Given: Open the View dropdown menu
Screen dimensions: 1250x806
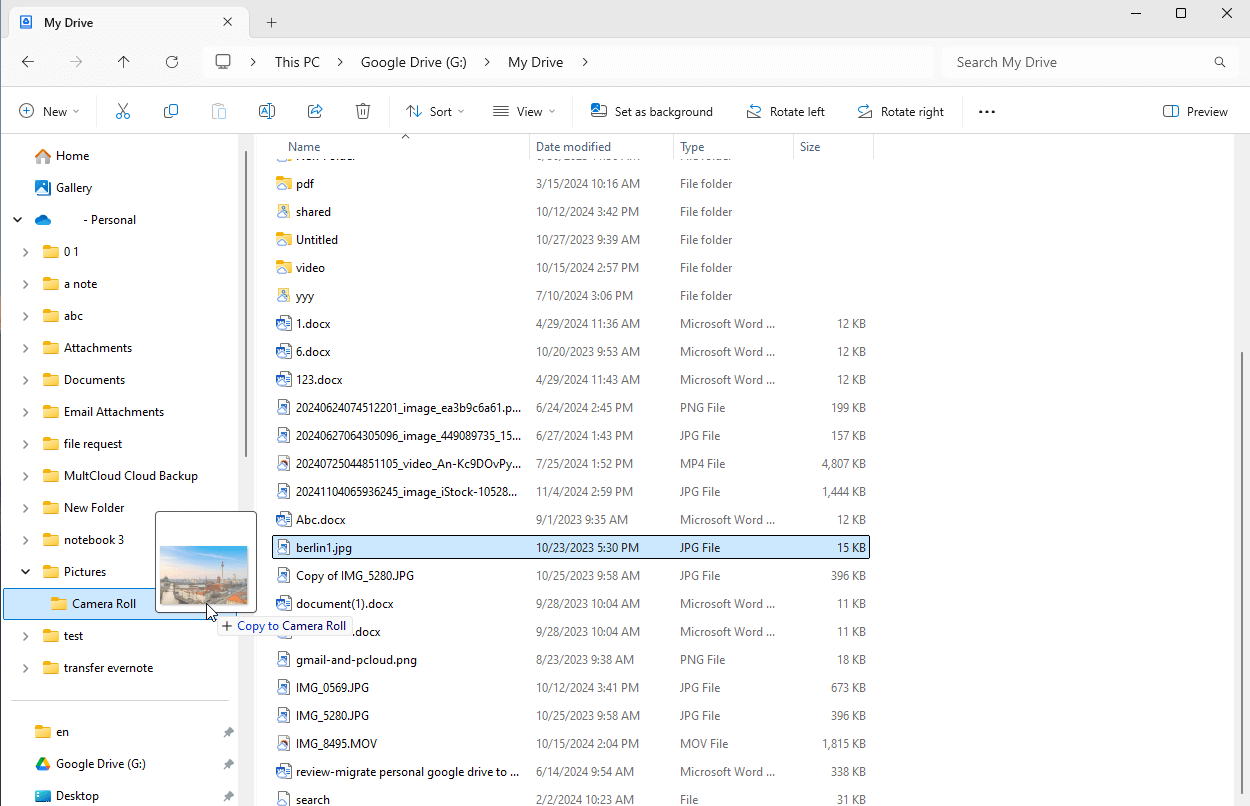Looking at the screenshot, I should point(524,112).
